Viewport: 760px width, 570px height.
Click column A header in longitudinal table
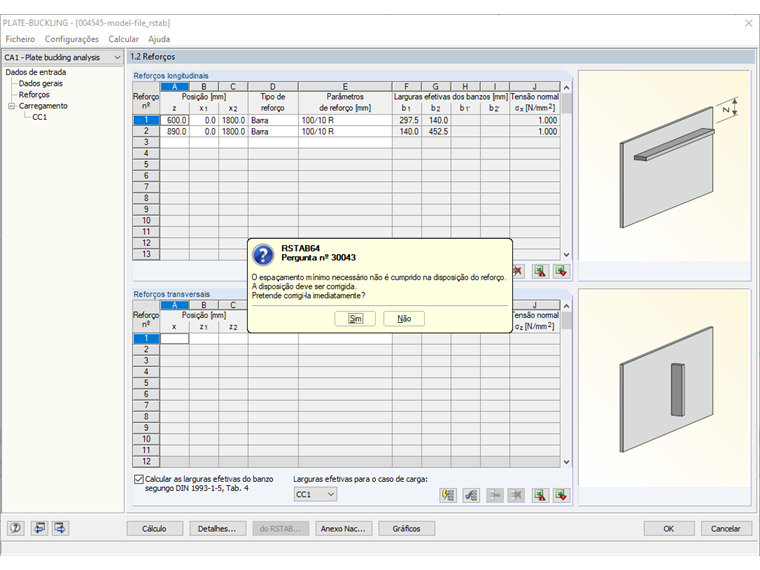[174, 87]
